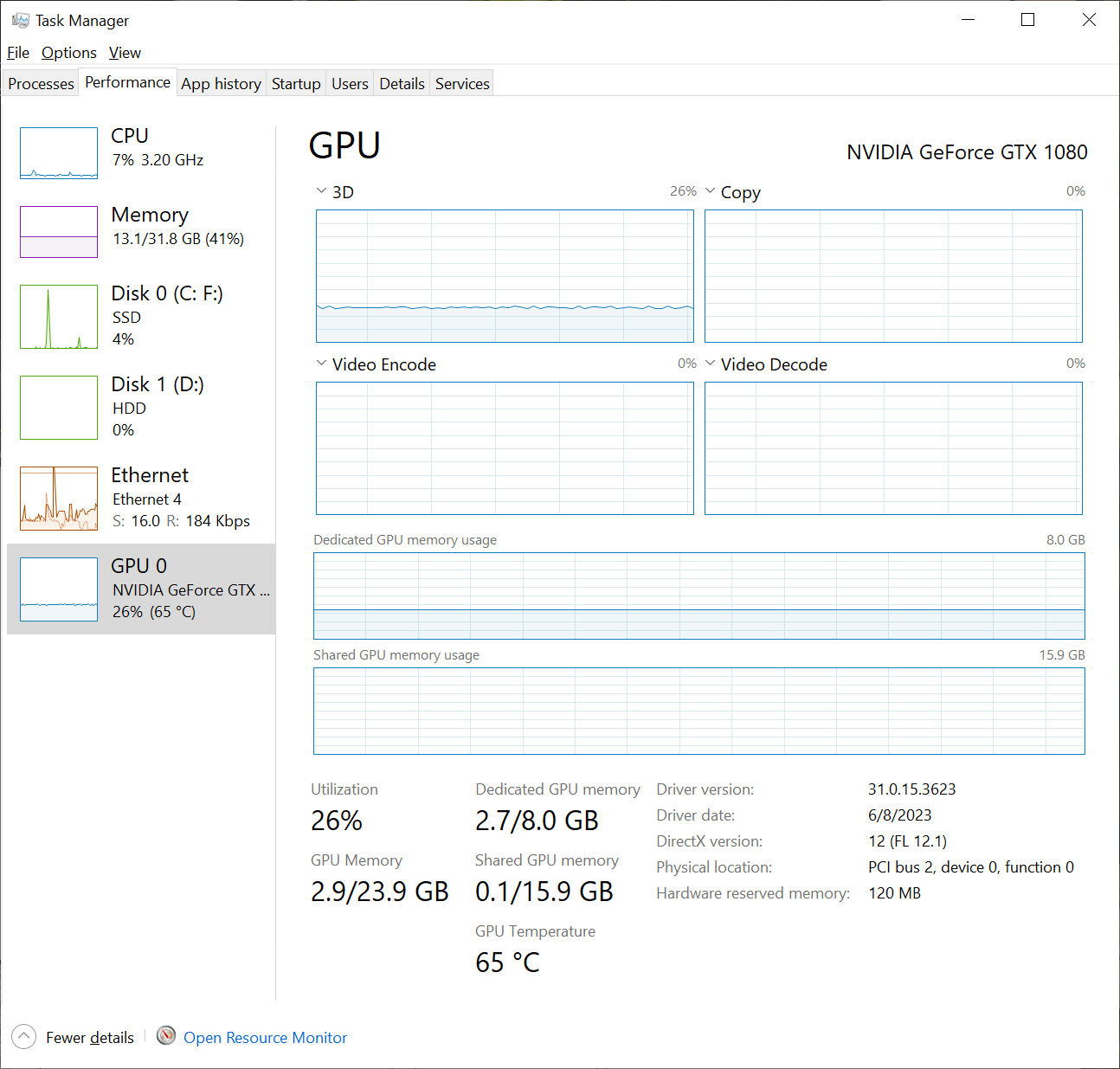Switch to the App history tab
Screen dimensions: 1120x1069
click(x=222, y=84)
